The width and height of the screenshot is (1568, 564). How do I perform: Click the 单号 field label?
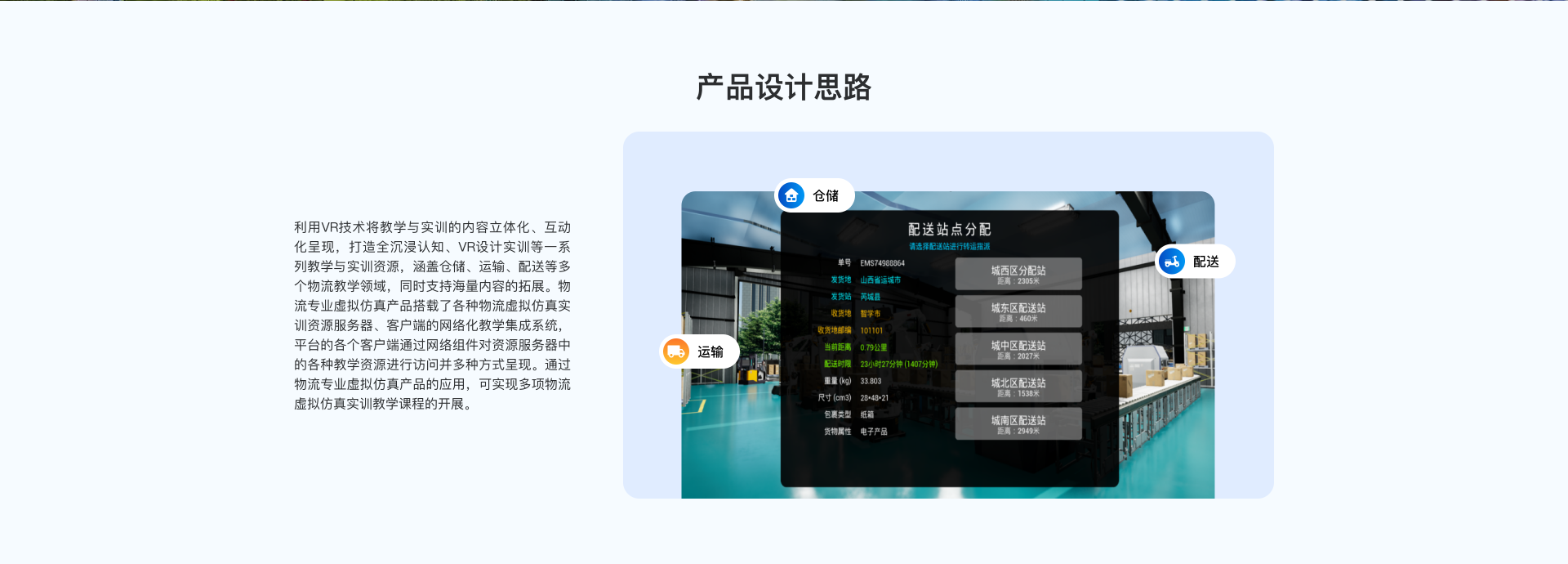(844, 263)
